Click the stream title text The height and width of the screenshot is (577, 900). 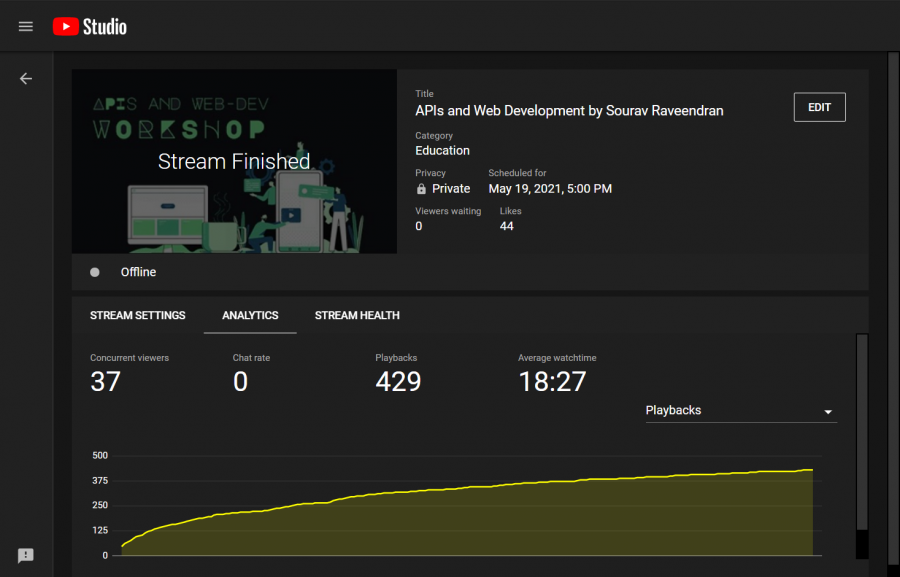pyautogui.click(x=569, y=111)
